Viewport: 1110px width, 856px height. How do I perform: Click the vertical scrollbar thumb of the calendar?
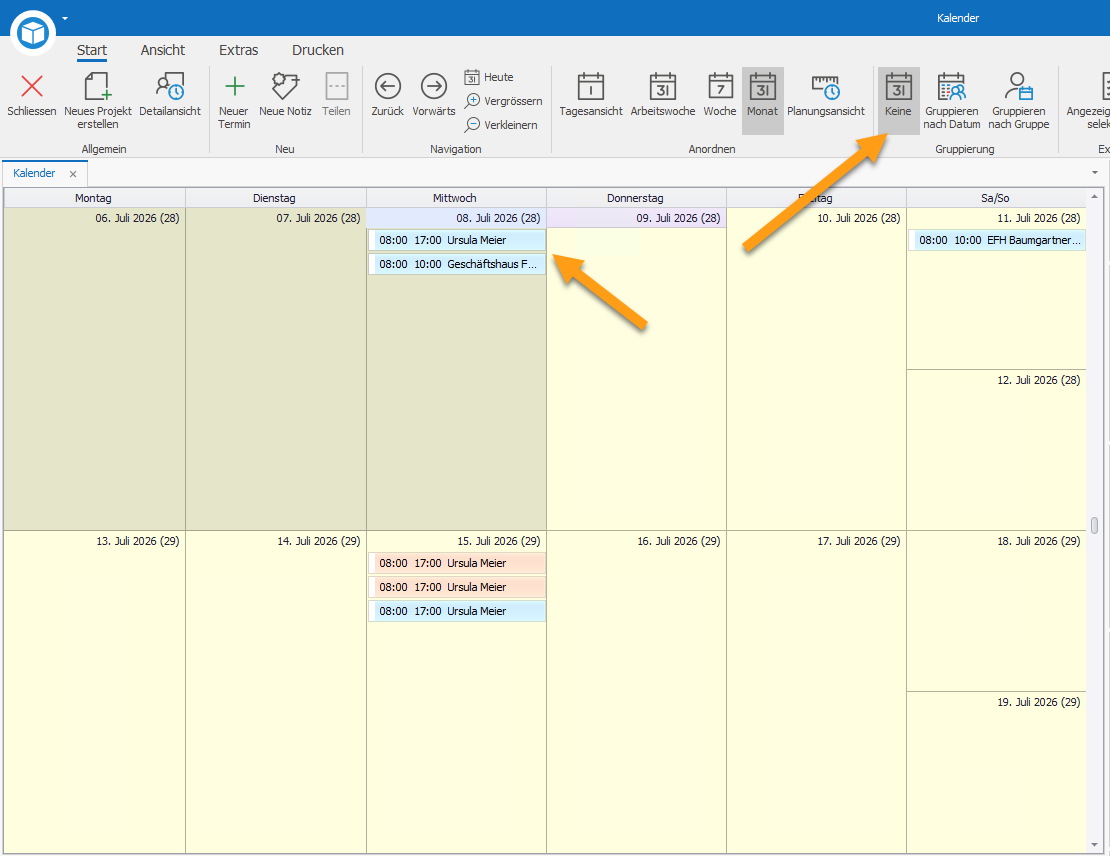pos(1094,525)
